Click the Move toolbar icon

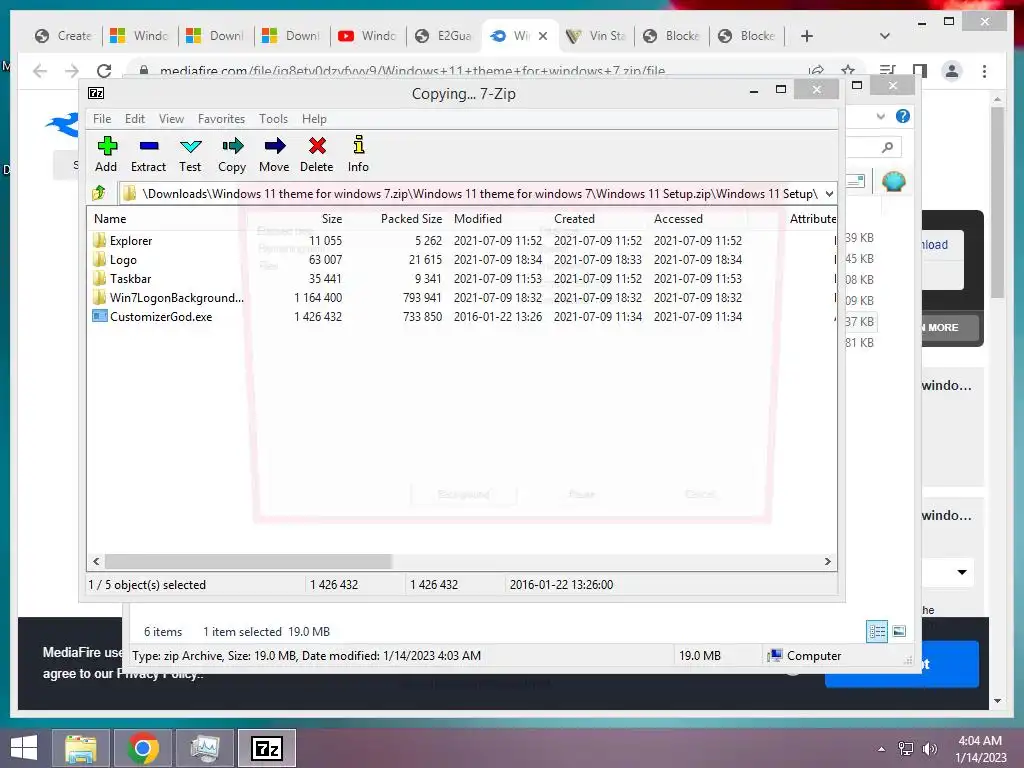point(274,155)
